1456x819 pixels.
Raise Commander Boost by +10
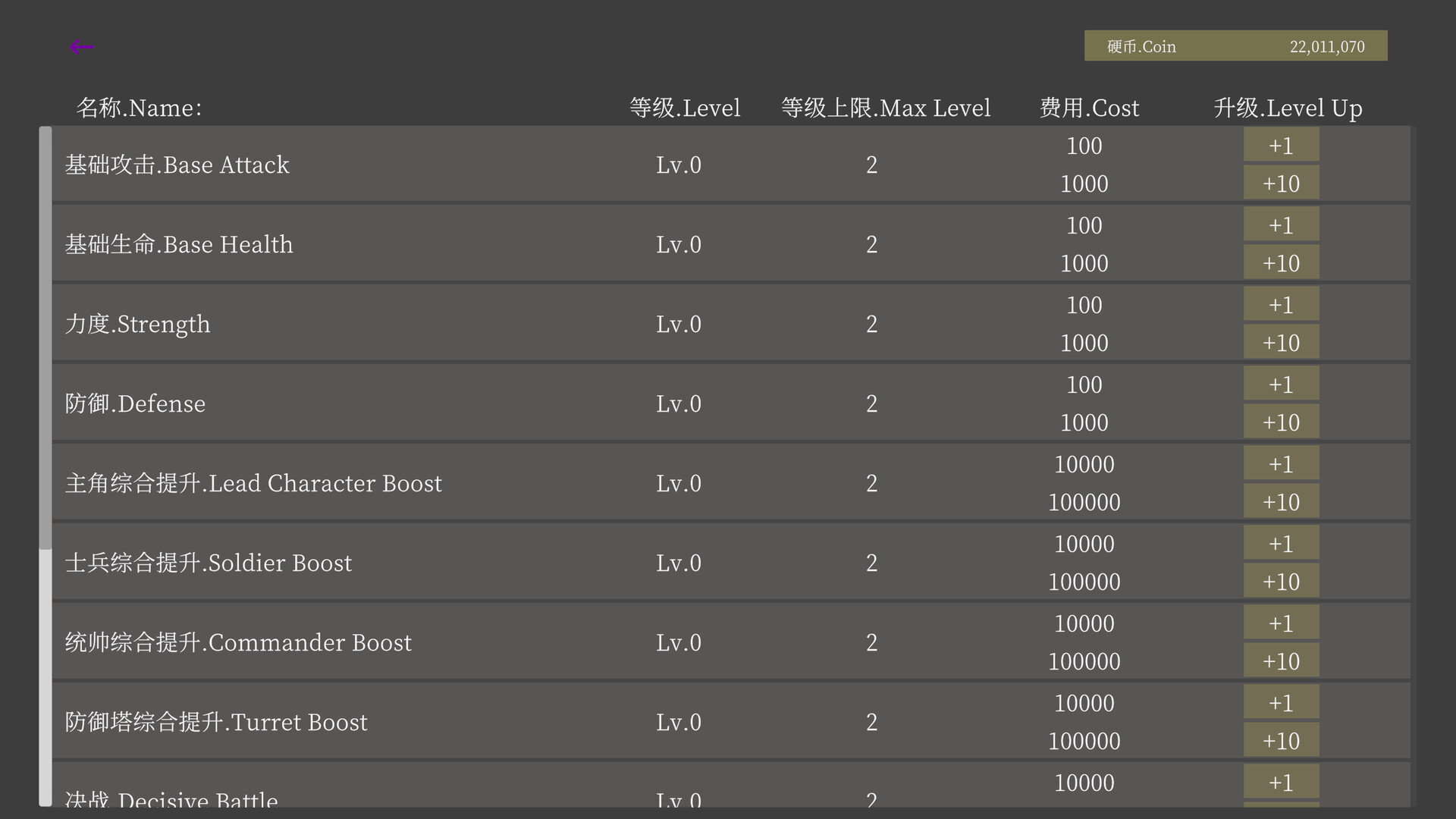point(1281,661)
